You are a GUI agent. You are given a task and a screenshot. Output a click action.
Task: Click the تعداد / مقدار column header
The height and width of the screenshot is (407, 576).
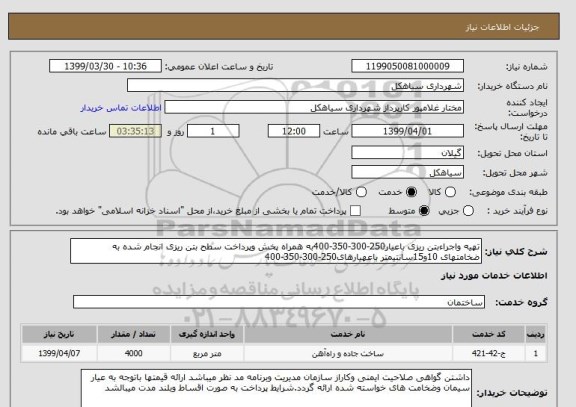pos(133,334)
